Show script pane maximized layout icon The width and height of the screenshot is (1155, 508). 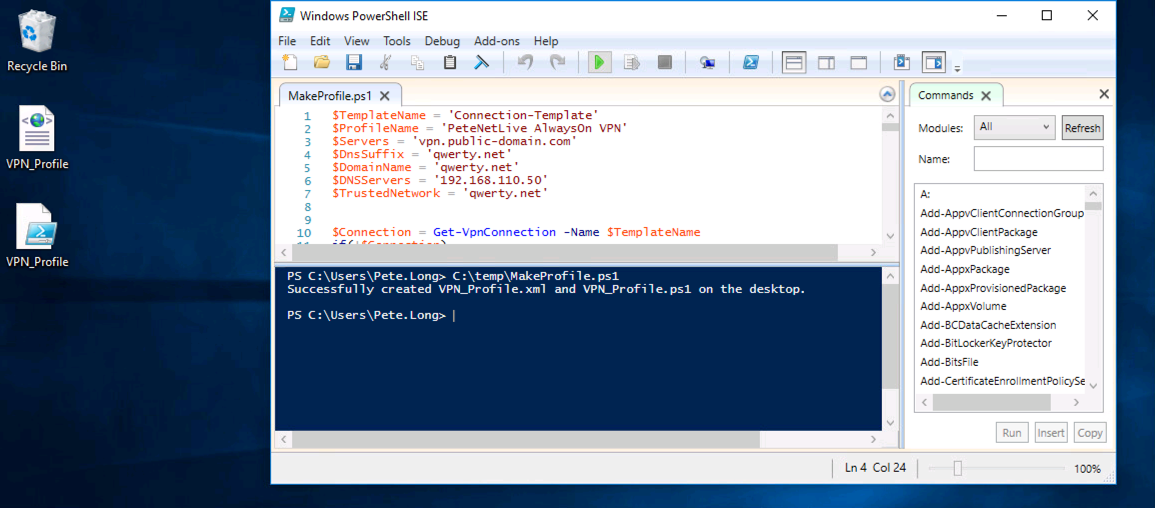click(859, 63)
